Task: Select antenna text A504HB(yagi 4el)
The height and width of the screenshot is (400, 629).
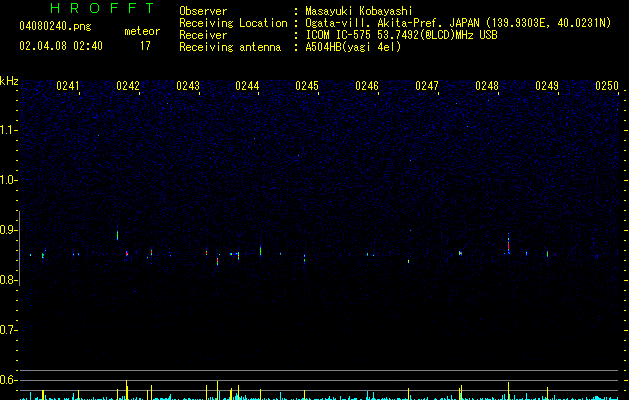Action: 353,47
